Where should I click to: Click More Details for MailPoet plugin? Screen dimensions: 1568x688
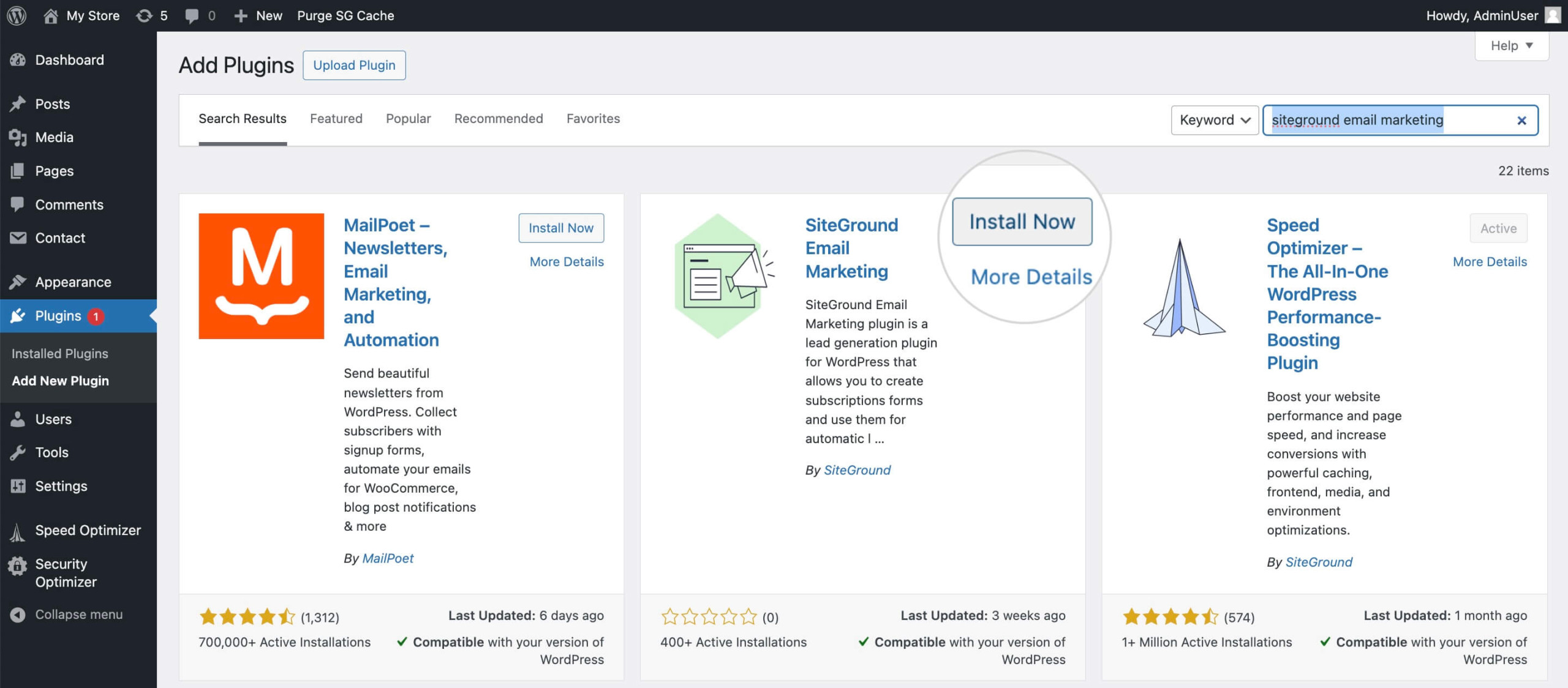pyautogui.click(x=567, y=261)
